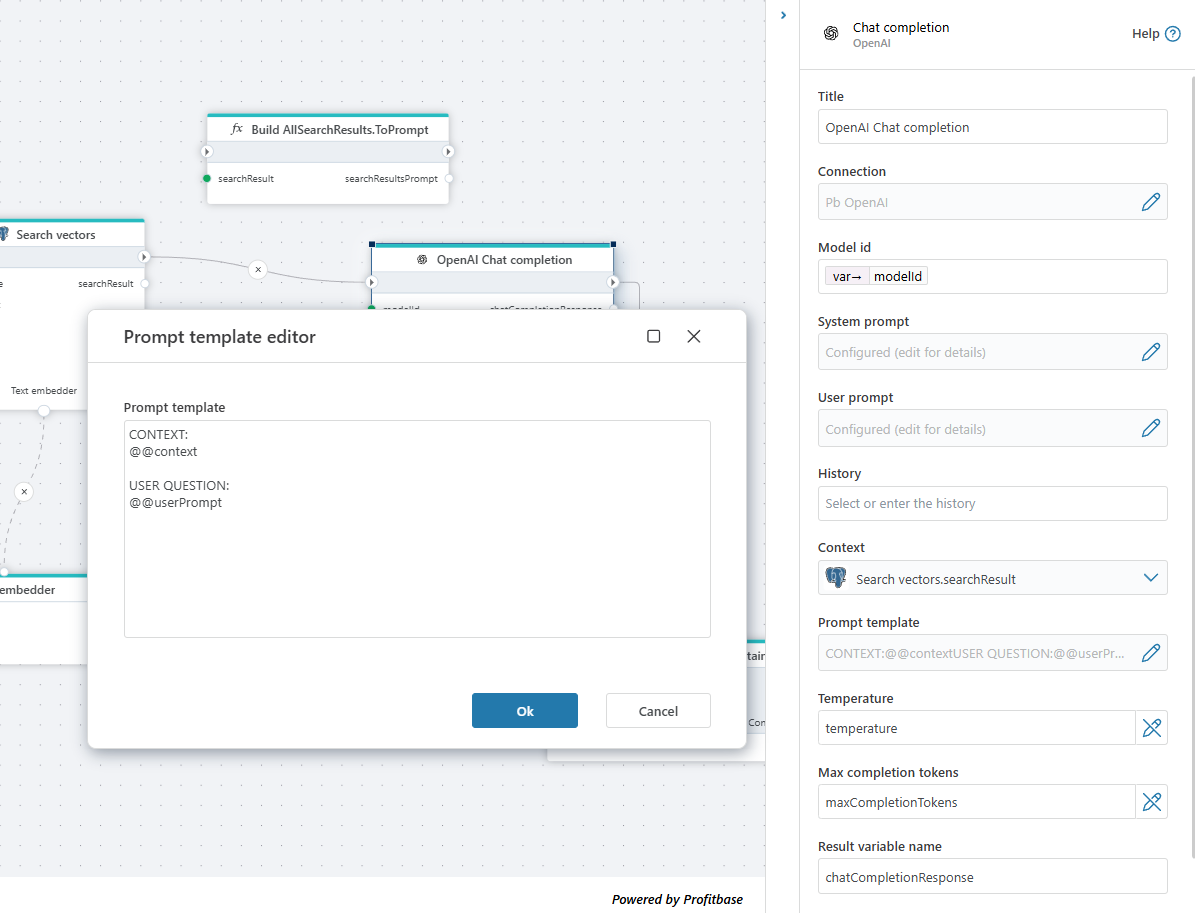The width and height of the screenshot is (1195, 913).
Task: Select the Build AllSearchResults.ToPrompt node header
Action: point(328,129)
